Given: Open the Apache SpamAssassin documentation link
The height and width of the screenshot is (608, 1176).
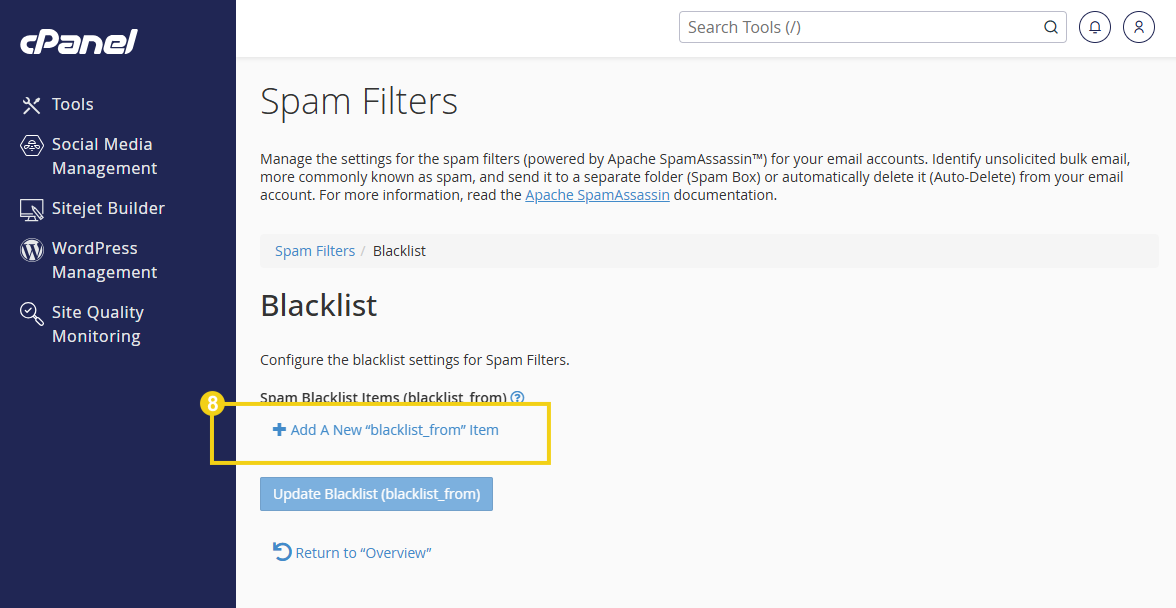Looking at the screenshot, I should [597, 195].
